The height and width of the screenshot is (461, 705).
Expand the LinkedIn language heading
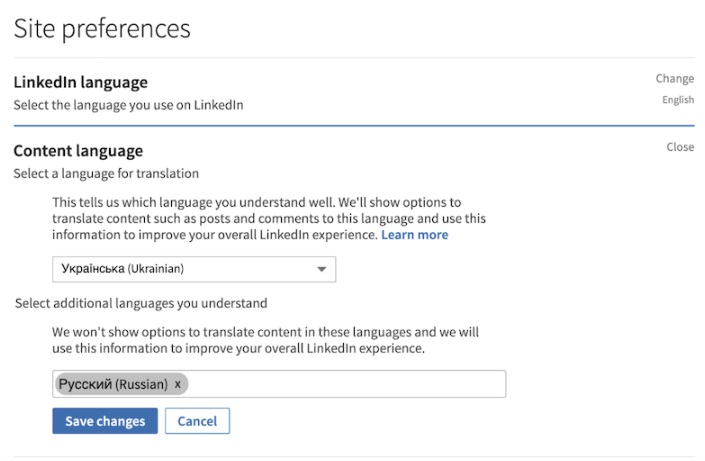pyautogui.click(x=80, y=82)
